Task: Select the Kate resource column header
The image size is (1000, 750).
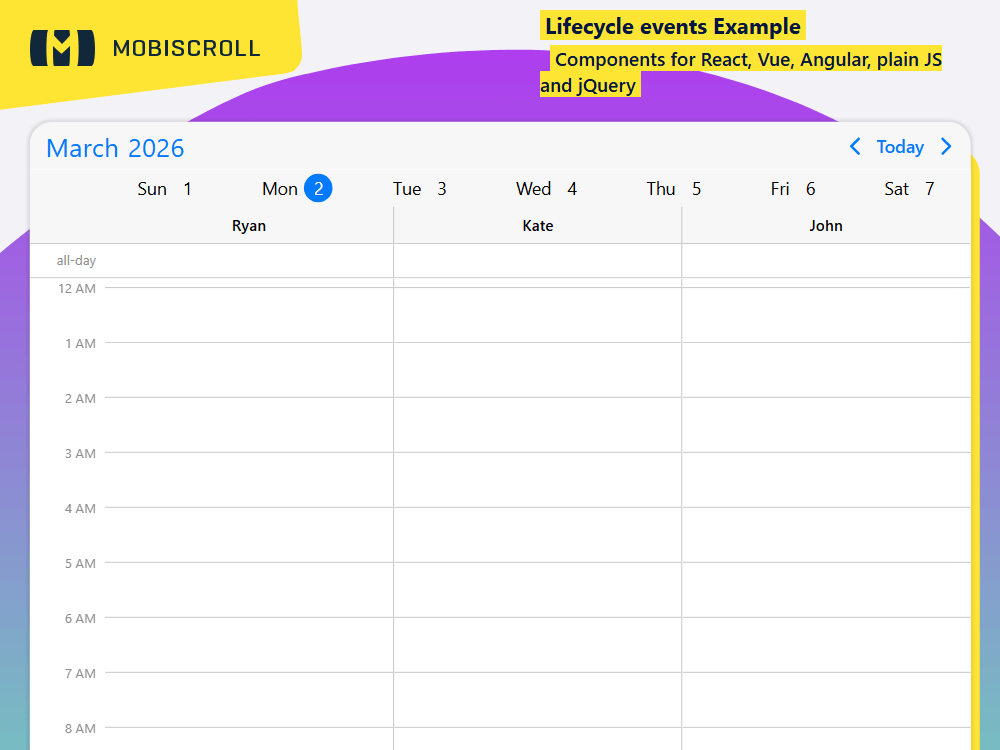Action: coord(538,225)
